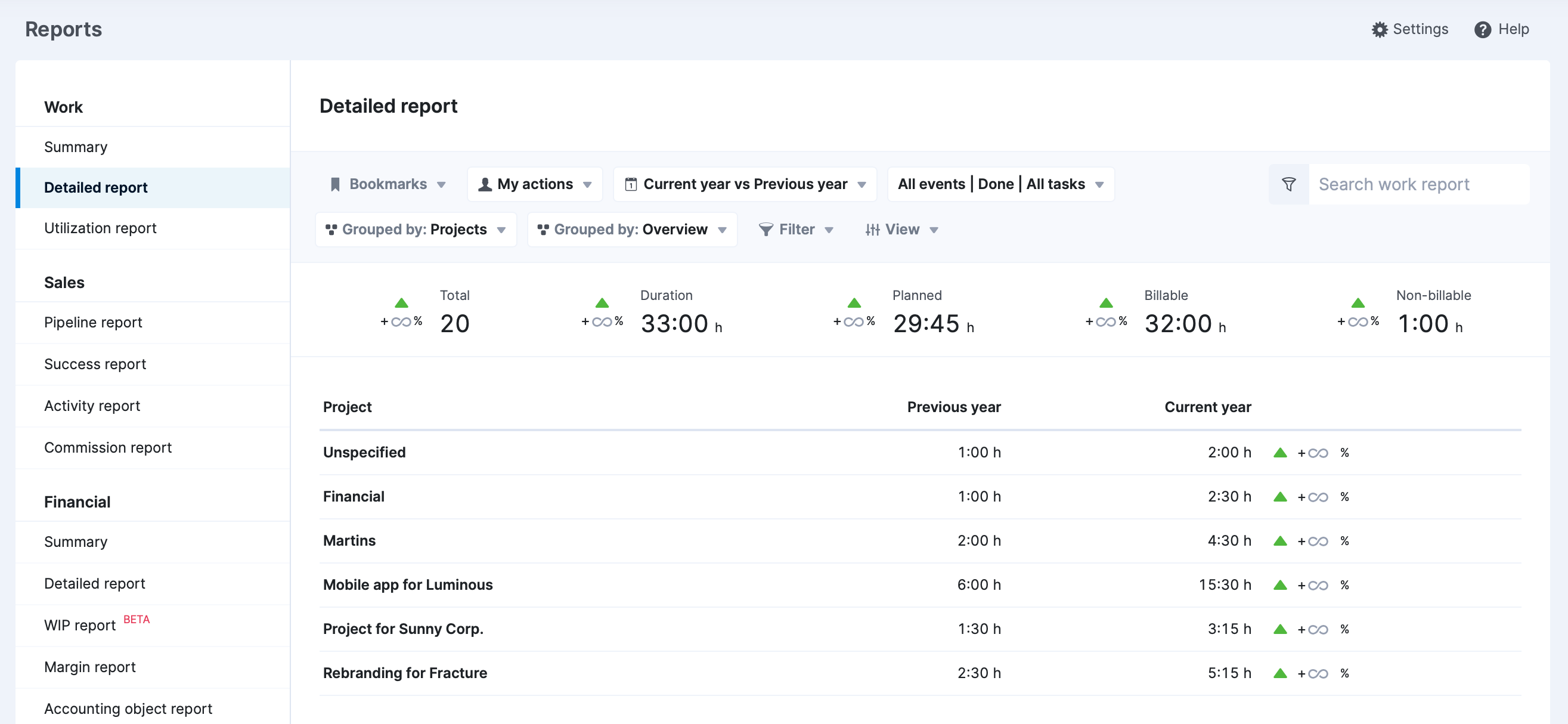Click green trend arrow next to Billable
Screen dimensions: 1568x724
coord(1105,302)
